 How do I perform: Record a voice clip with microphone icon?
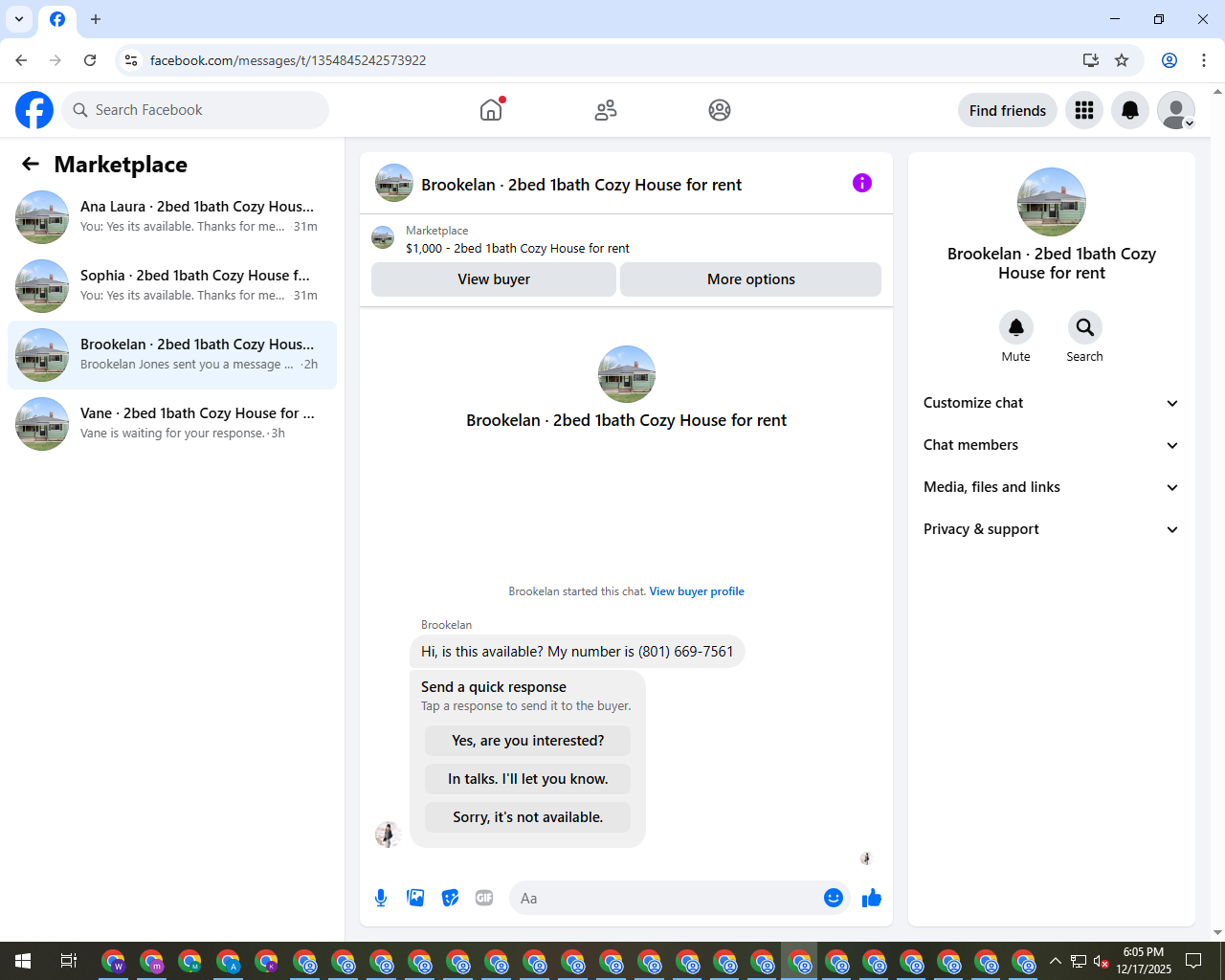point(381,898)
